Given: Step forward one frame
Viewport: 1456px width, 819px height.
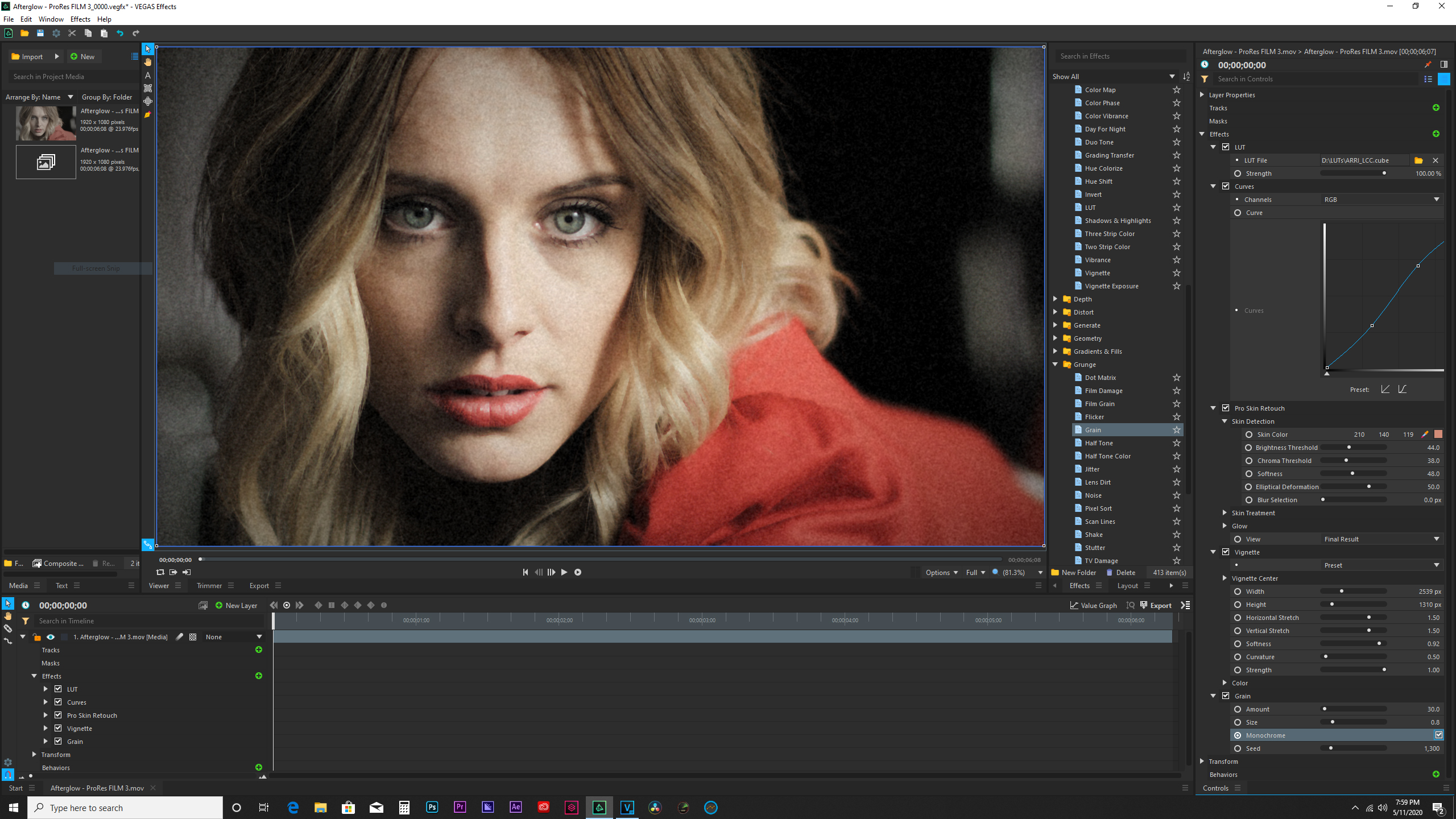Looking at the screenshot, I should (x=551, y=572).
